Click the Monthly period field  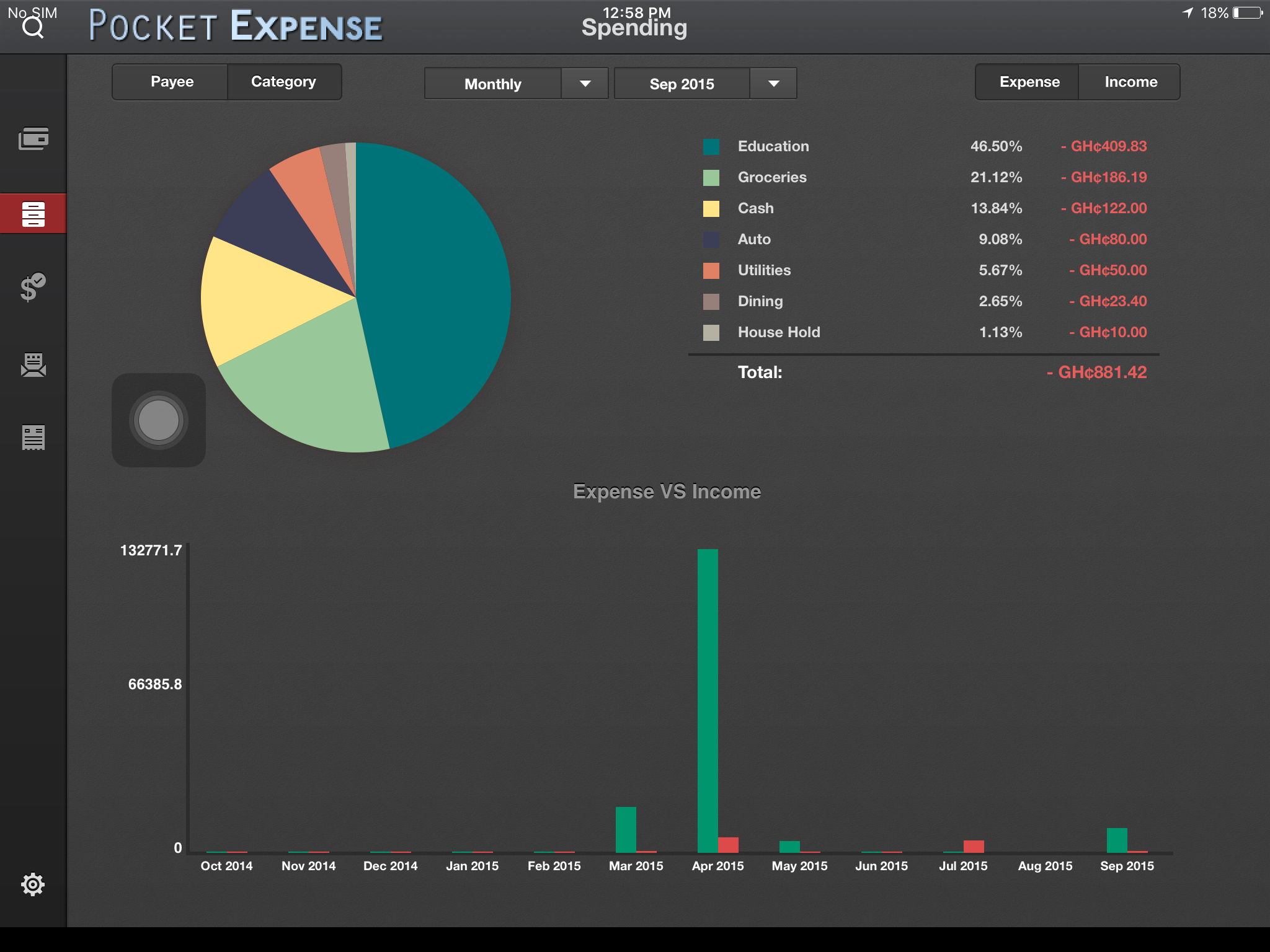tap(493, 84)
